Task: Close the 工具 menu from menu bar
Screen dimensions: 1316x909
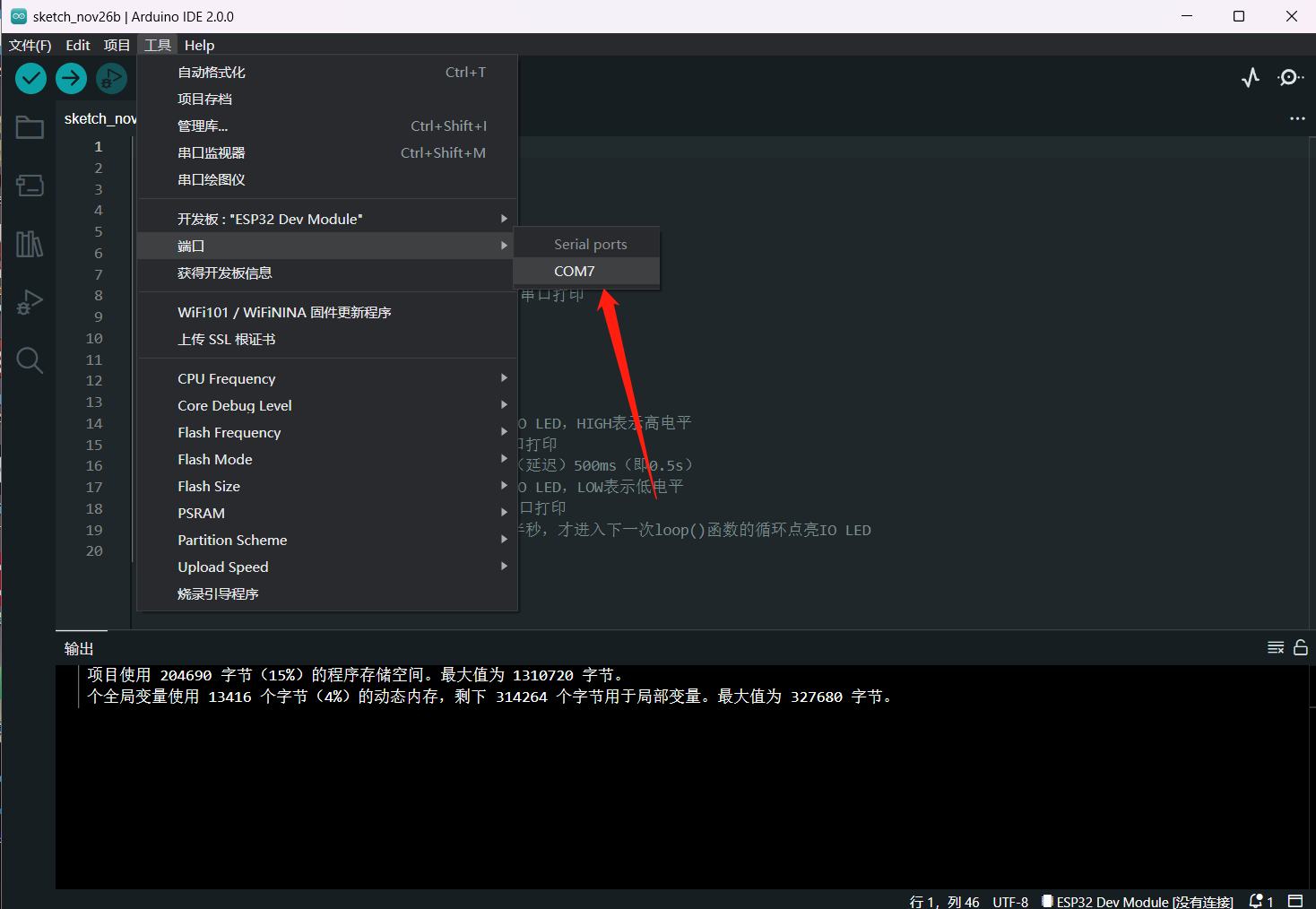Action: [x=158, y=45]
